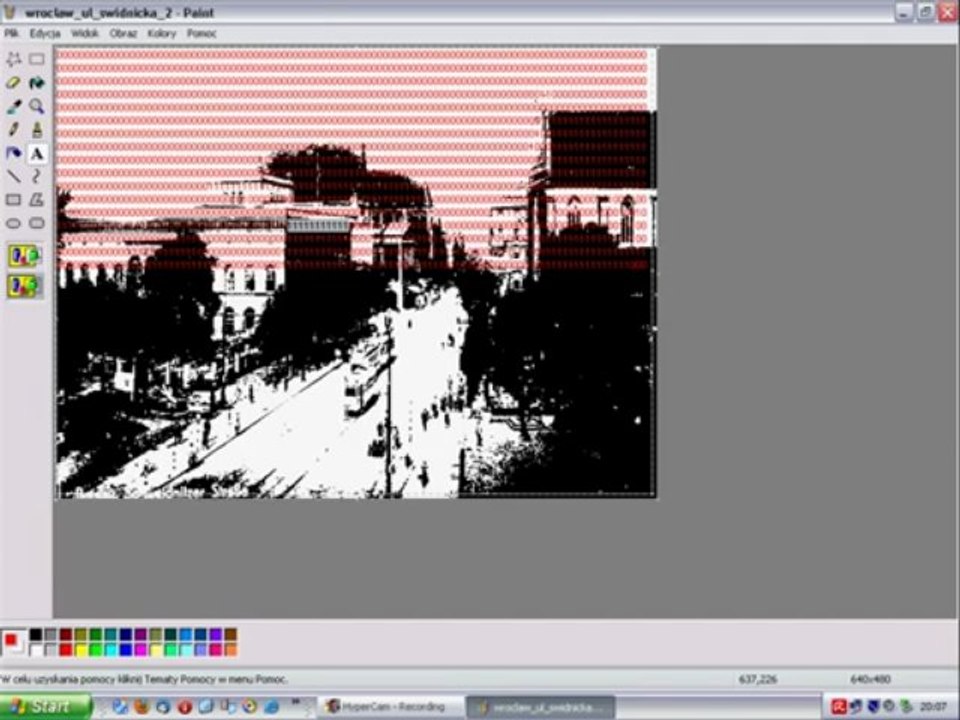Choose the navy blue swatch
The height and width of the screenshot is (720, 960).
126,635
